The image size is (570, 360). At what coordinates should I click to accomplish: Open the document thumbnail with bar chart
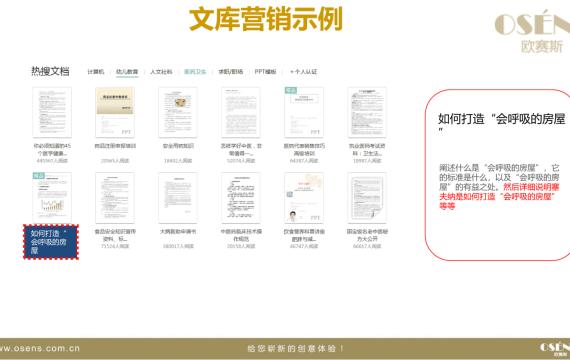tap(52, 198)
